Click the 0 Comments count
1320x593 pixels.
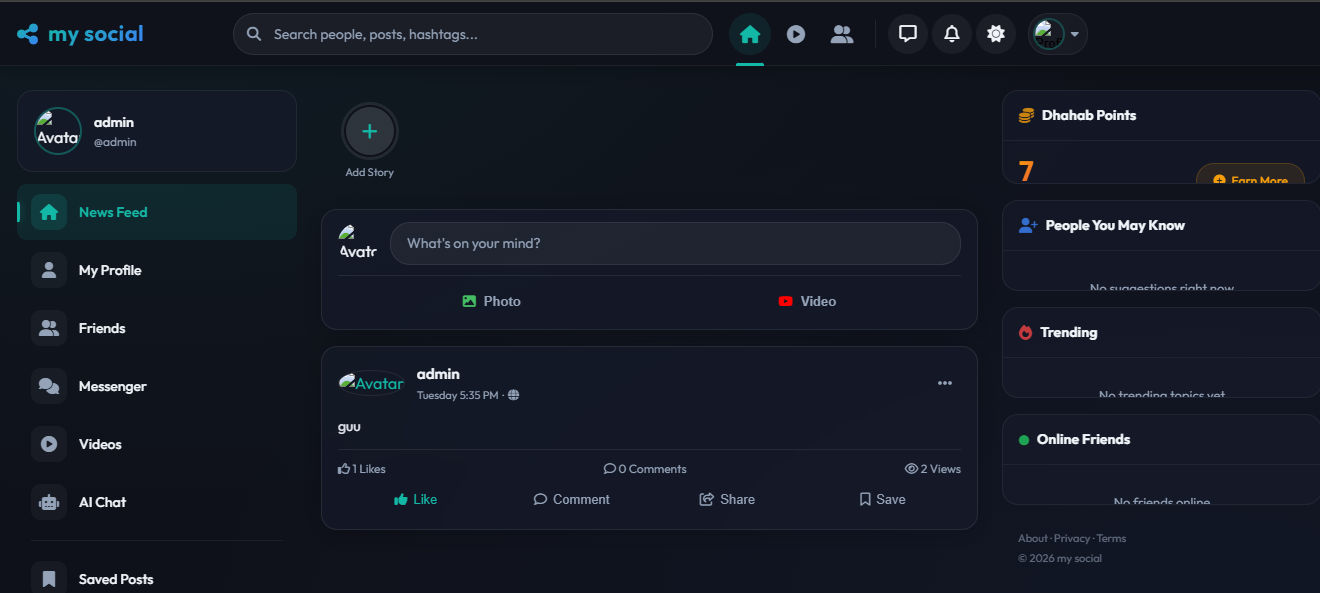pos(645,469)
